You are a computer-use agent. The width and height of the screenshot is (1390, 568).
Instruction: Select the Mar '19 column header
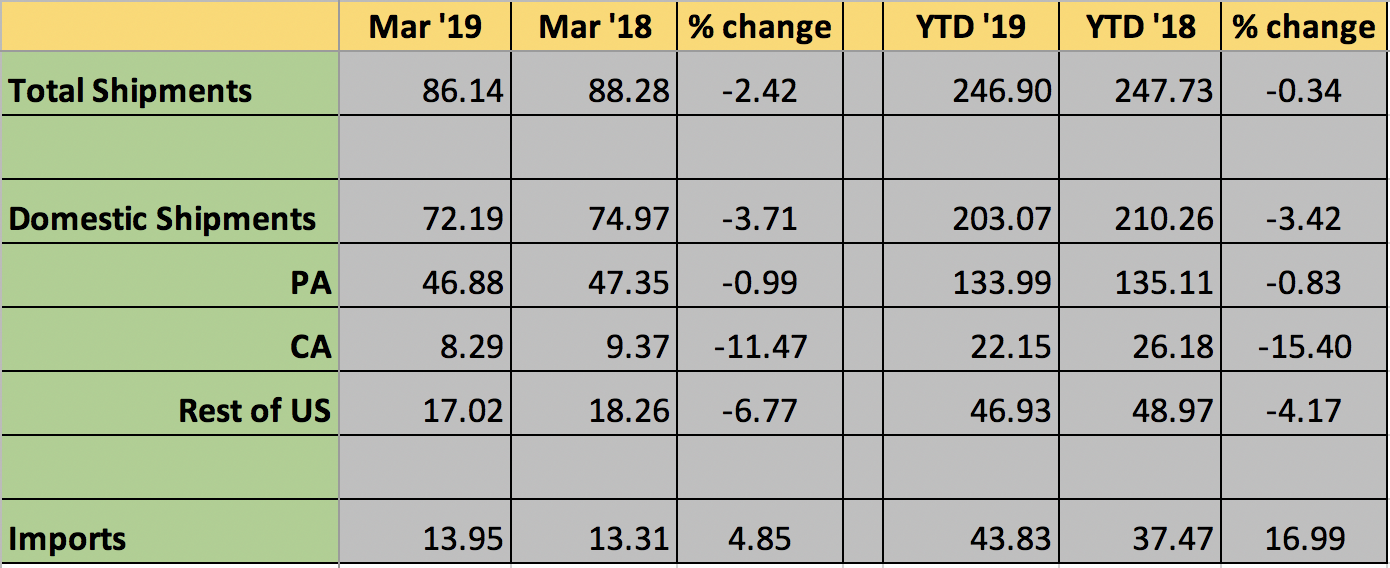tap(424, 26)
